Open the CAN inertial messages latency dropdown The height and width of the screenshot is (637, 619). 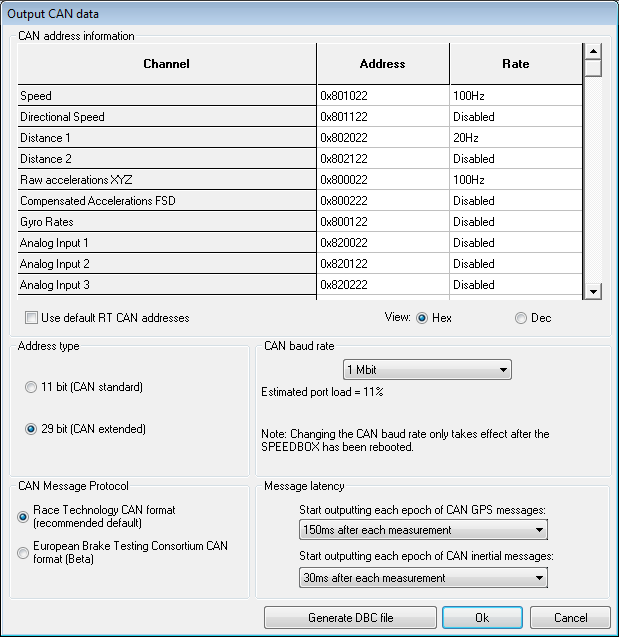point(423,578)
